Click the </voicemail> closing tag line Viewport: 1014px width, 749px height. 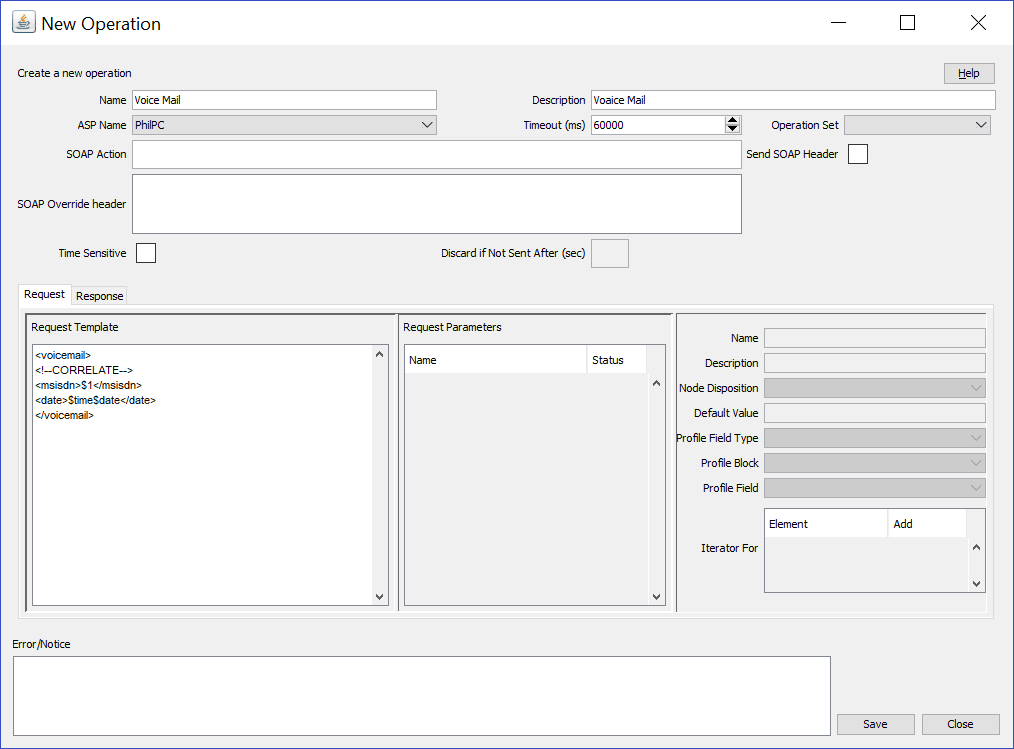point(65,415)
